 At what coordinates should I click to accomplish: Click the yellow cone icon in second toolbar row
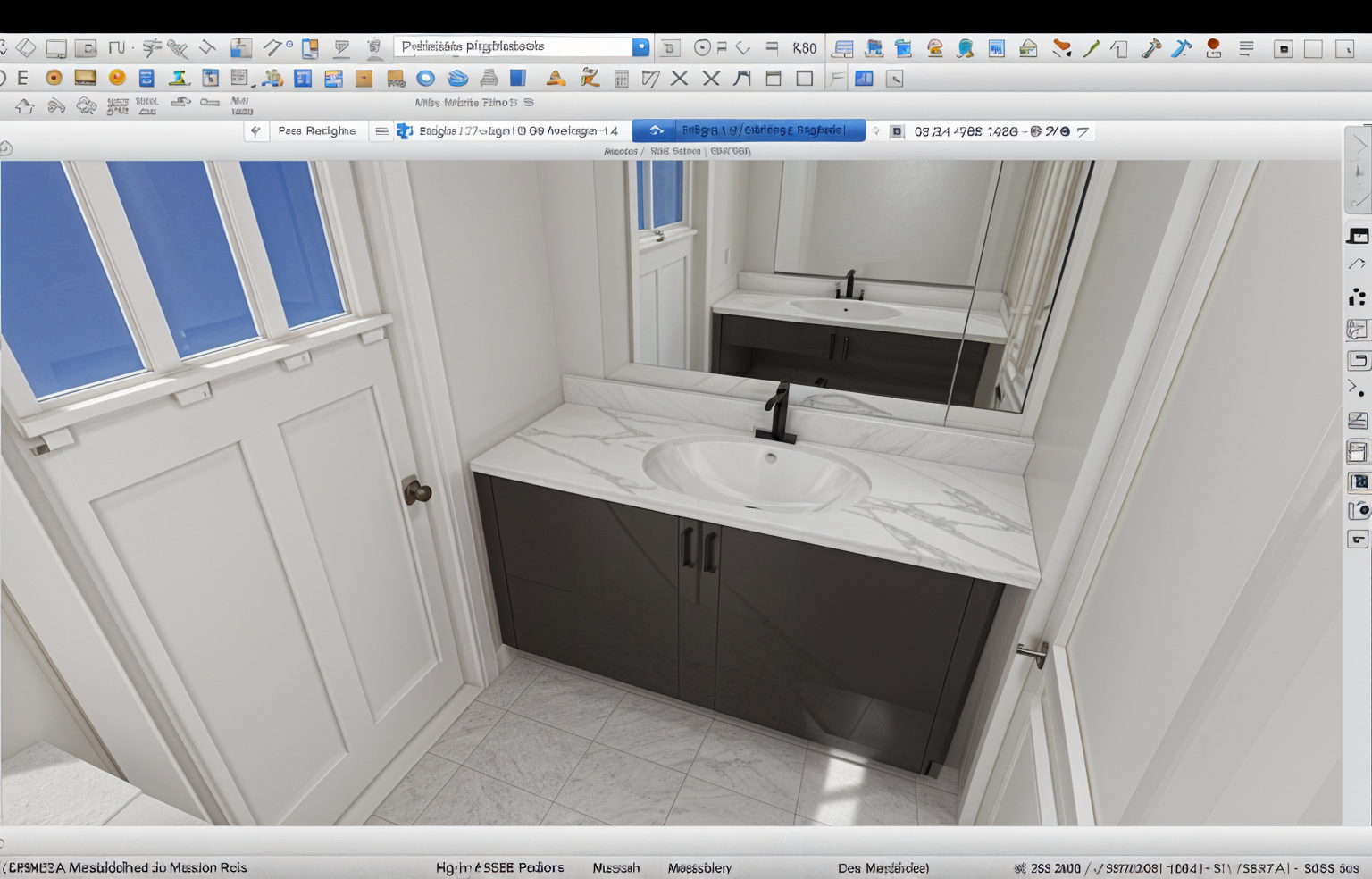(556, 79)
